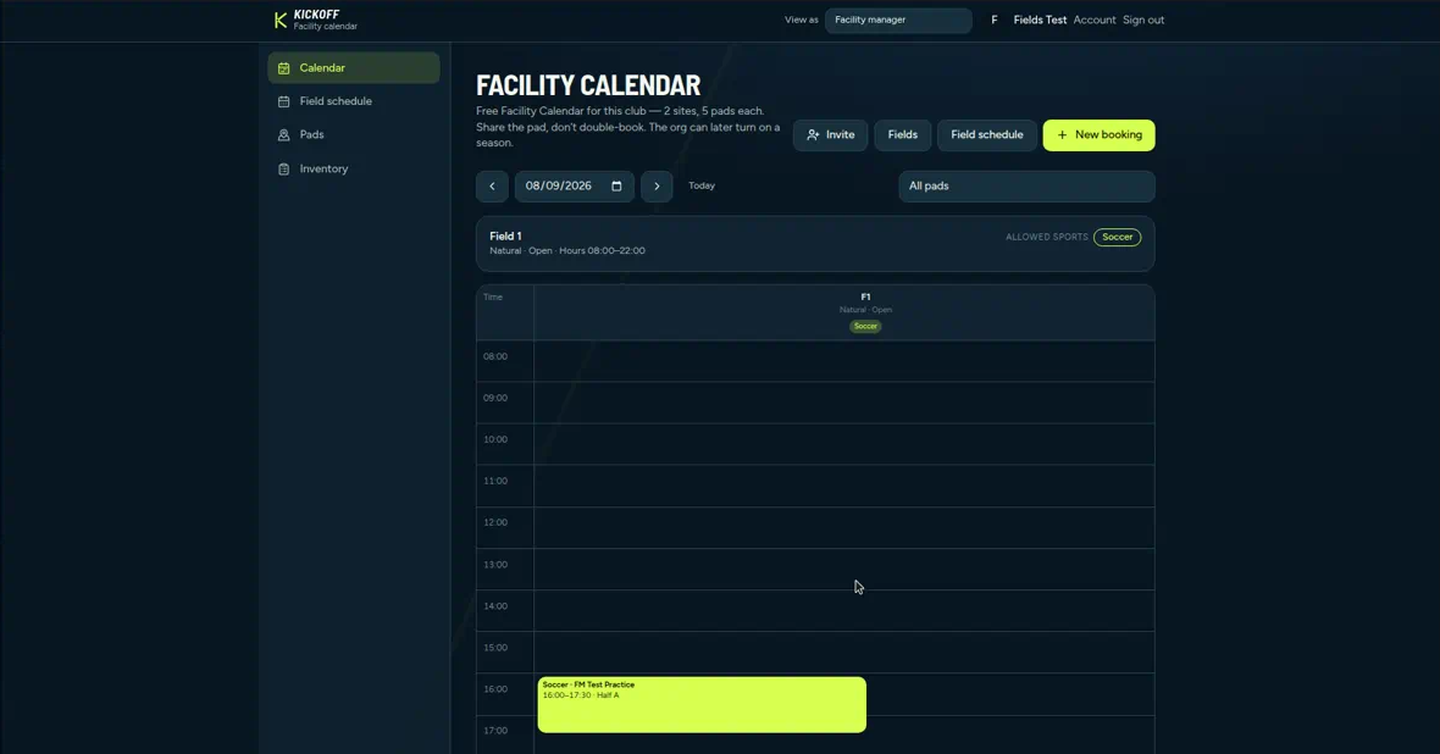Screen dimensions: 1440x754
Task: Click the plus icon on New booking
Action: [1062, 135]
